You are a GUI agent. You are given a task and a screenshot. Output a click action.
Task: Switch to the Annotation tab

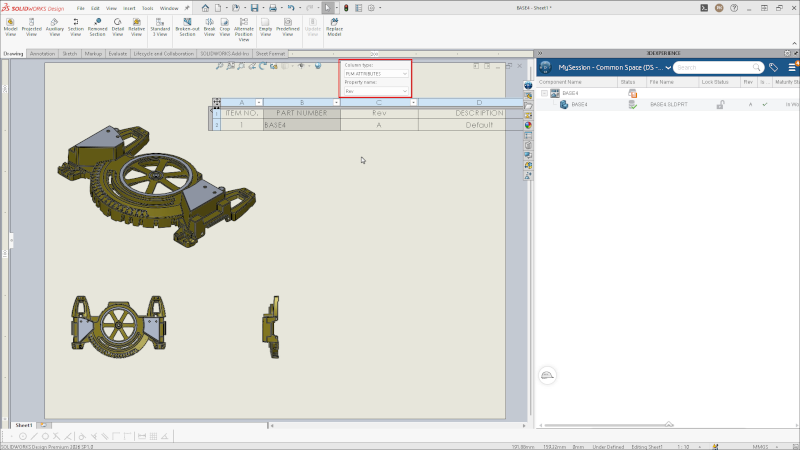[x=43, y=53]
